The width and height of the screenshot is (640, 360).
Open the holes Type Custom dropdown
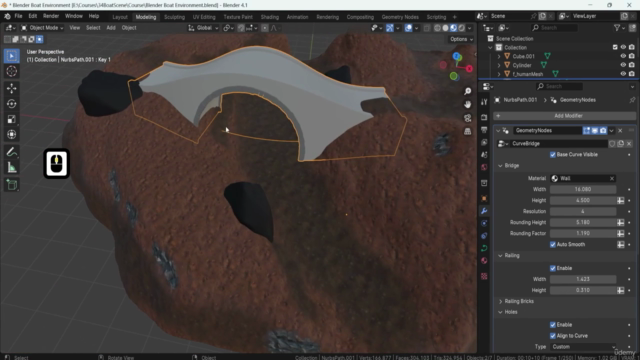pos(583,347)
